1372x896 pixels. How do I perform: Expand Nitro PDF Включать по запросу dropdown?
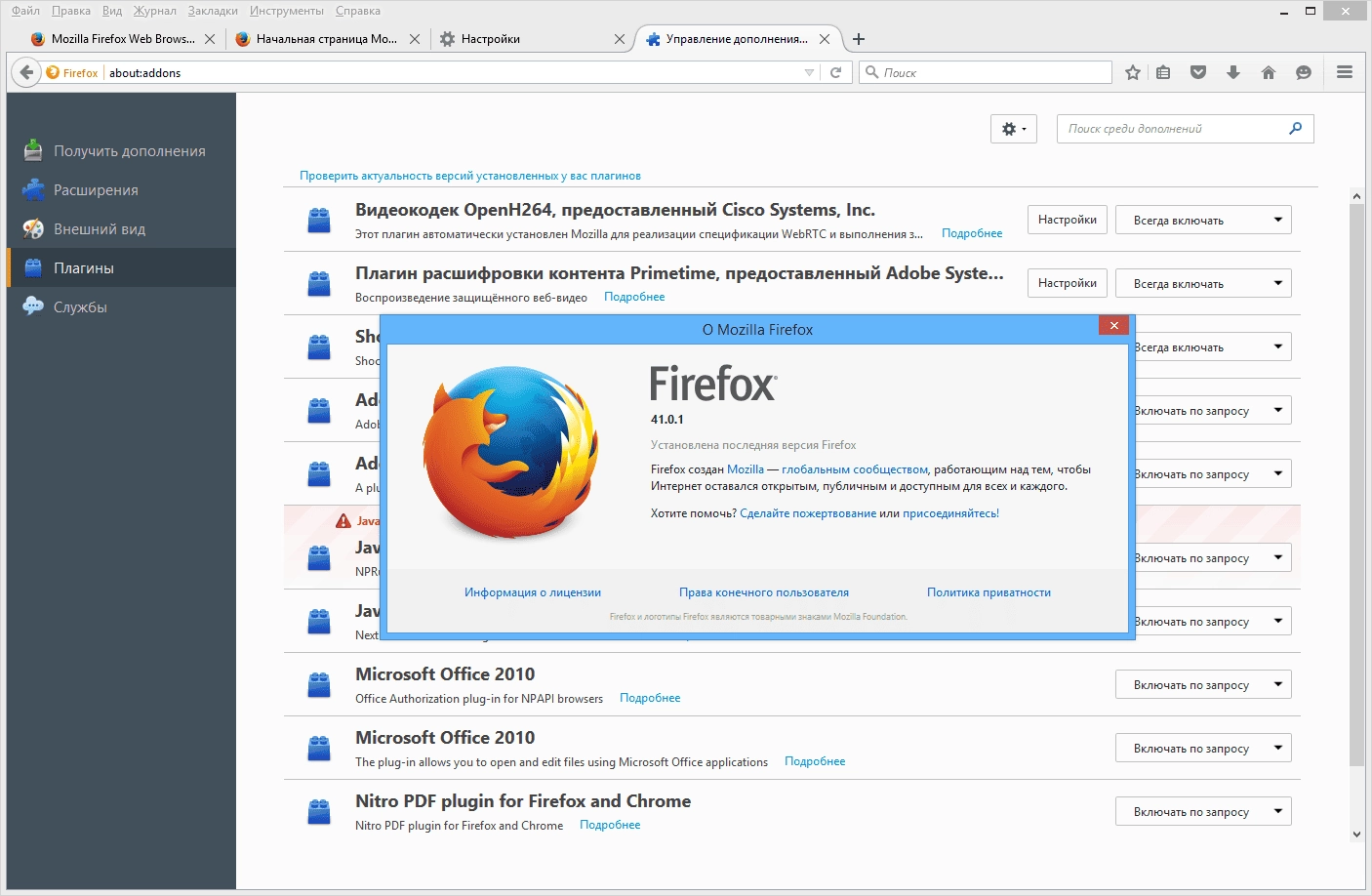[x=1203, y=811]
